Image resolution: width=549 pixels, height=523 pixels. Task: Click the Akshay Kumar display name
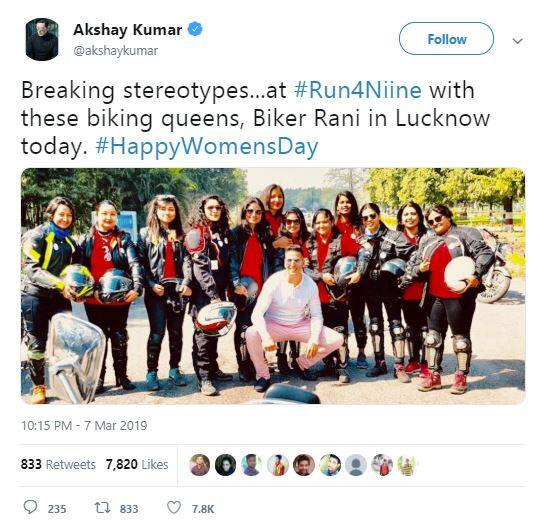coord(128,30)
